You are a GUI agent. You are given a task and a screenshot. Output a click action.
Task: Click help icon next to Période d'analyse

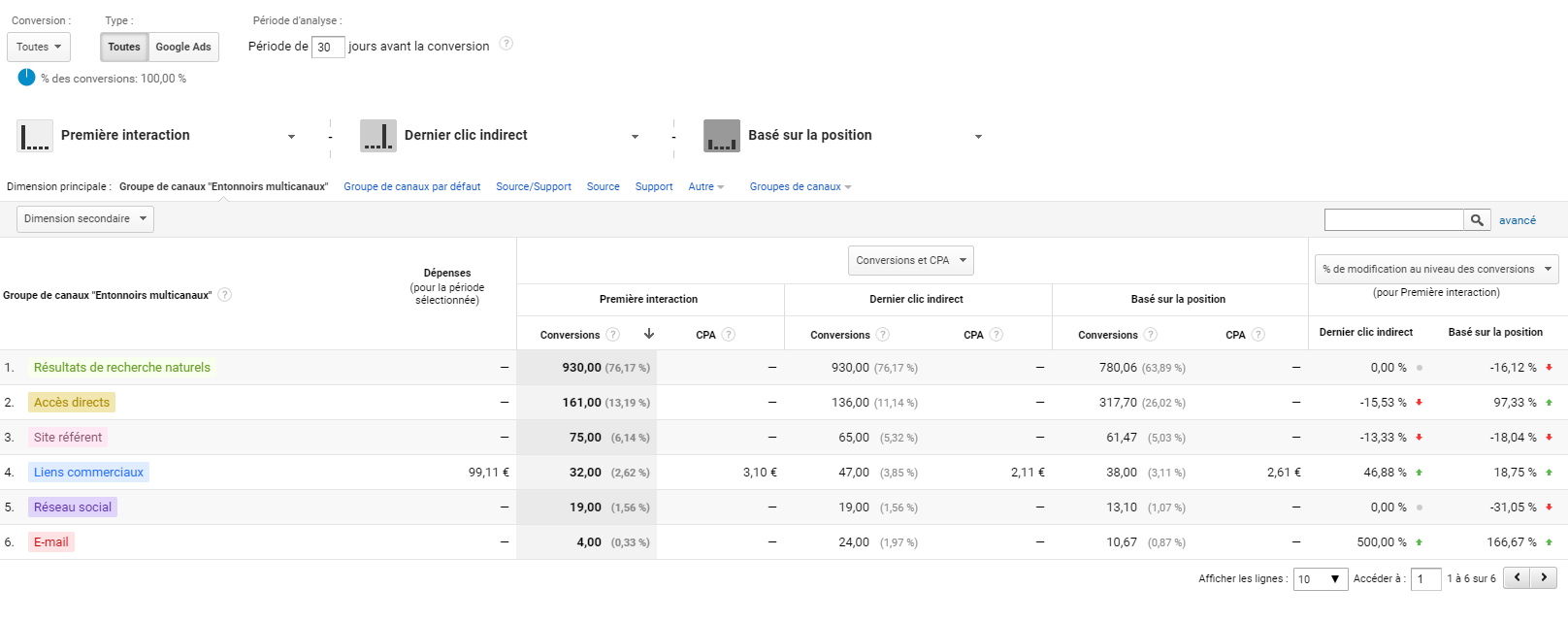pyautogui.click(x=506, y=44)
